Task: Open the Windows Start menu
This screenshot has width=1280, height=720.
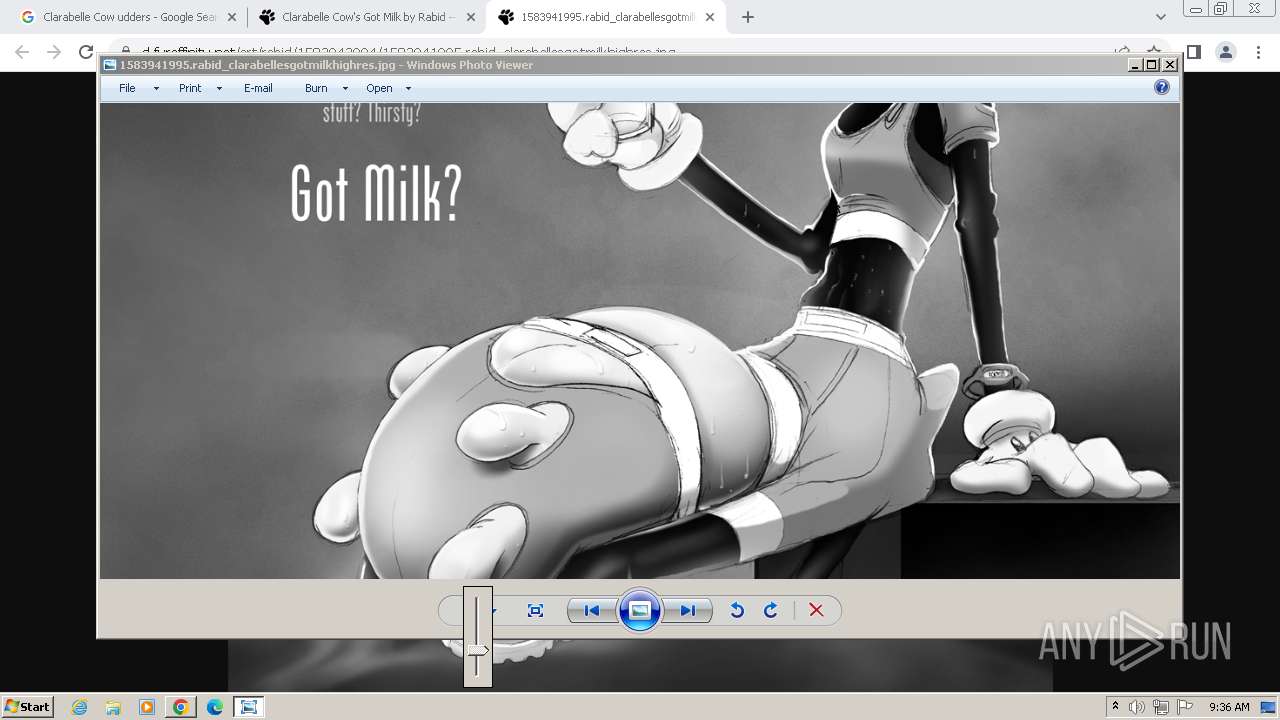Action: (27, 706)
